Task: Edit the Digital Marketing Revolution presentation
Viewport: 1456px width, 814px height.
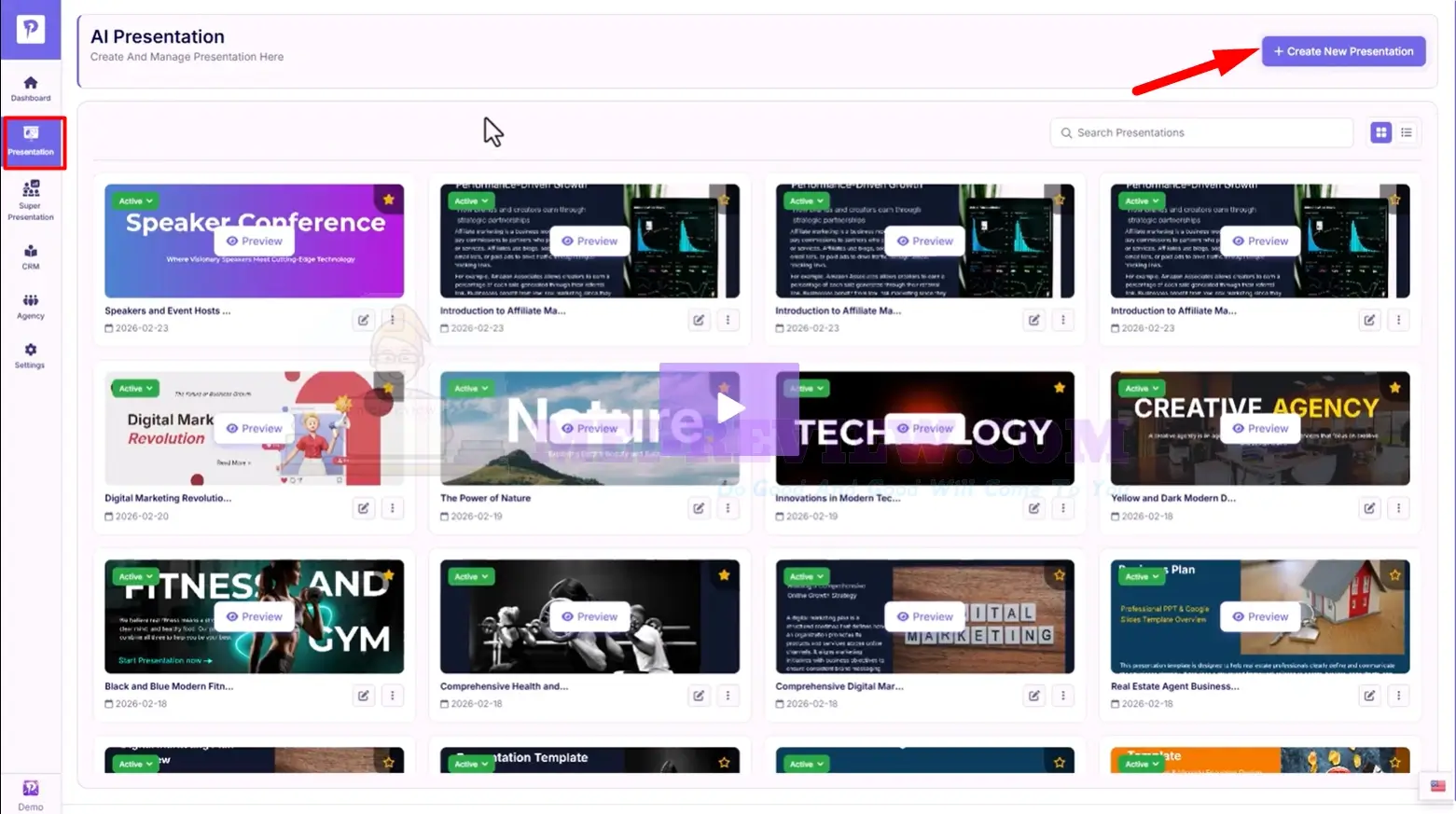Action: click(364, 508)
